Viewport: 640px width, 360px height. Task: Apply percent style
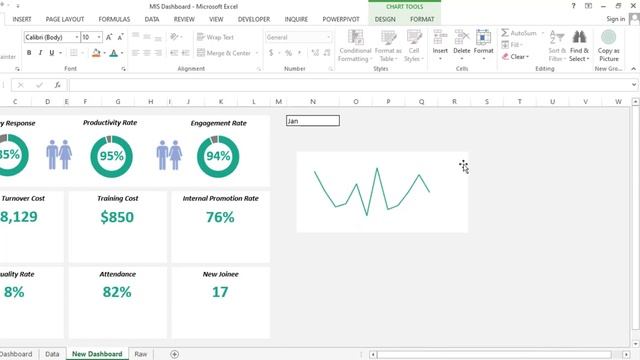pos(288,53)
